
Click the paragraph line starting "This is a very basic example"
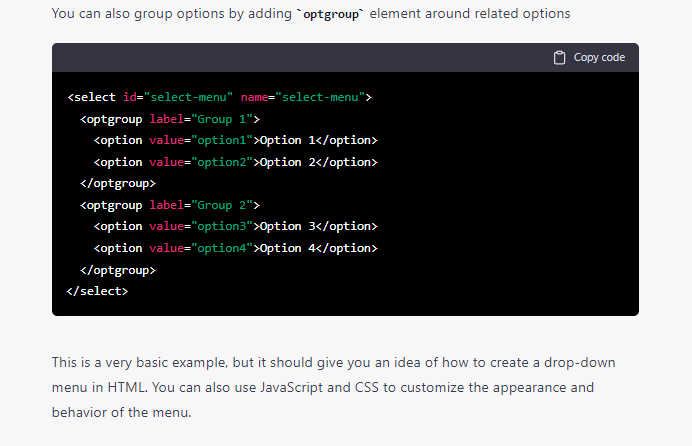pos(333,363)
